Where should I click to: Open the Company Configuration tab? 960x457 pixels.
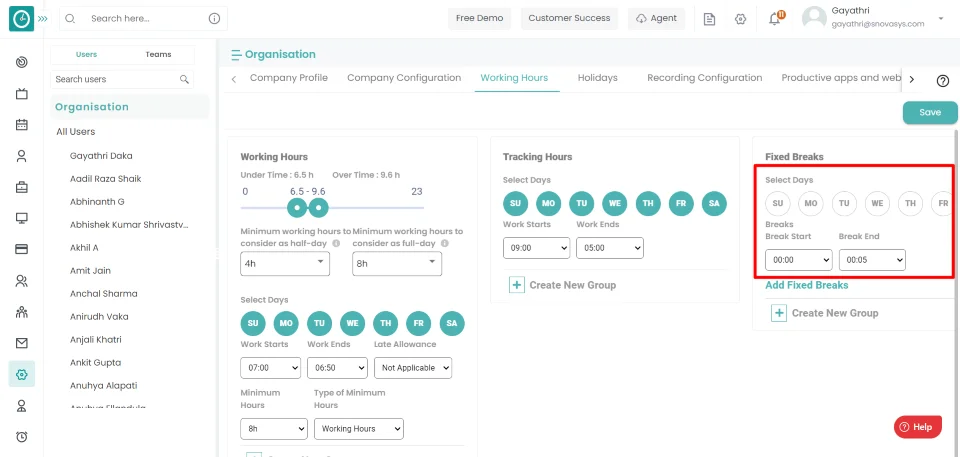[403, 78]
